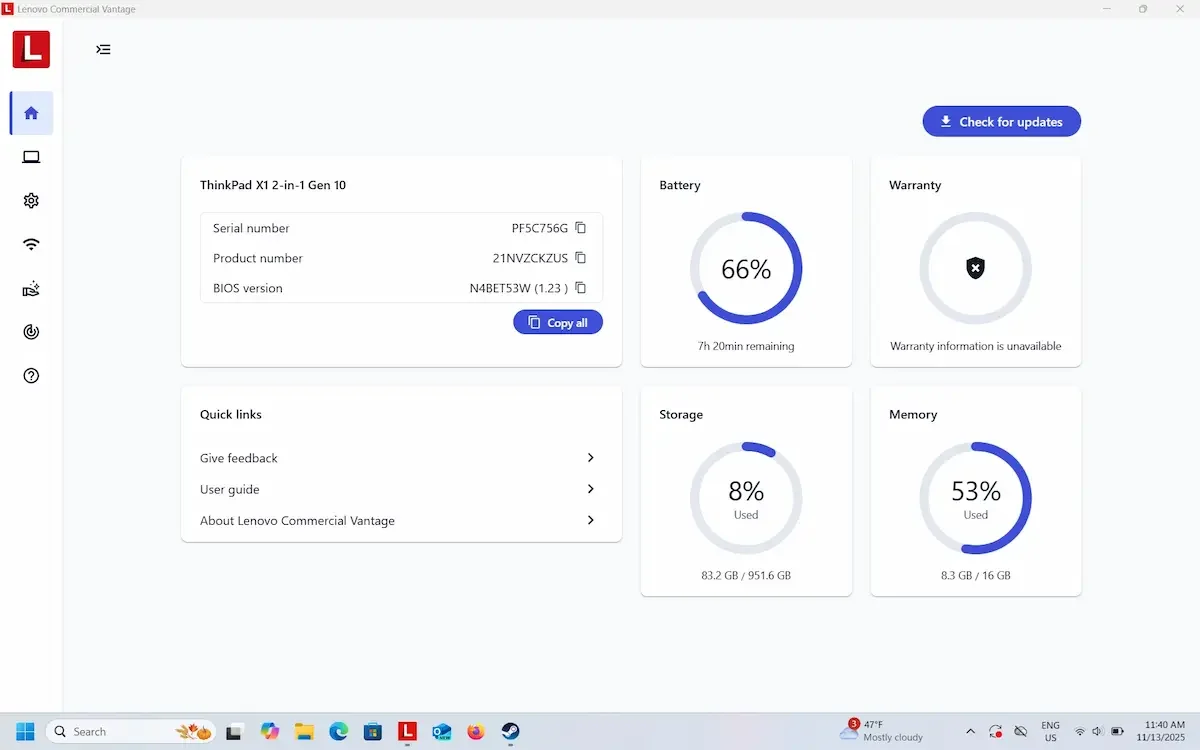Image resolution: width=1200 pixels, height=750 pixels.
Task: Click Check for updates button
Action: click(1001, 121)
